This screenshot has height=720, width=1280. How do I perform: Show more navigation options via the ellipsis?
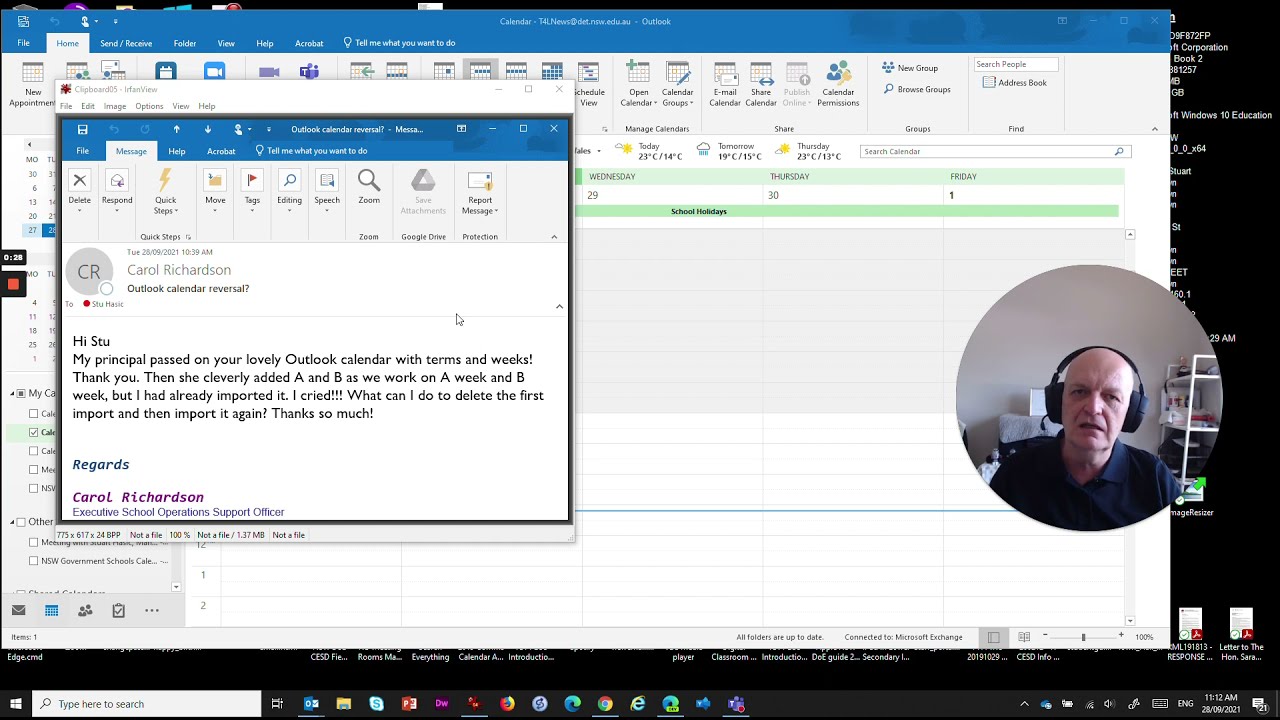152,610
